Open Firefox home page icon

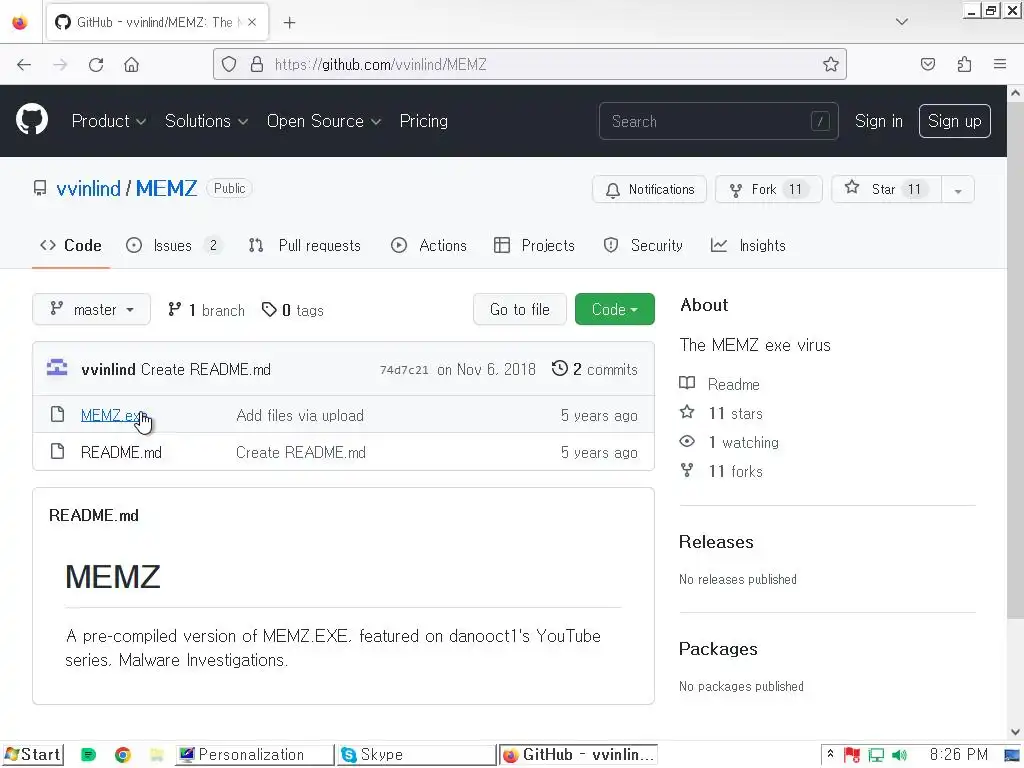coord(131,65)
